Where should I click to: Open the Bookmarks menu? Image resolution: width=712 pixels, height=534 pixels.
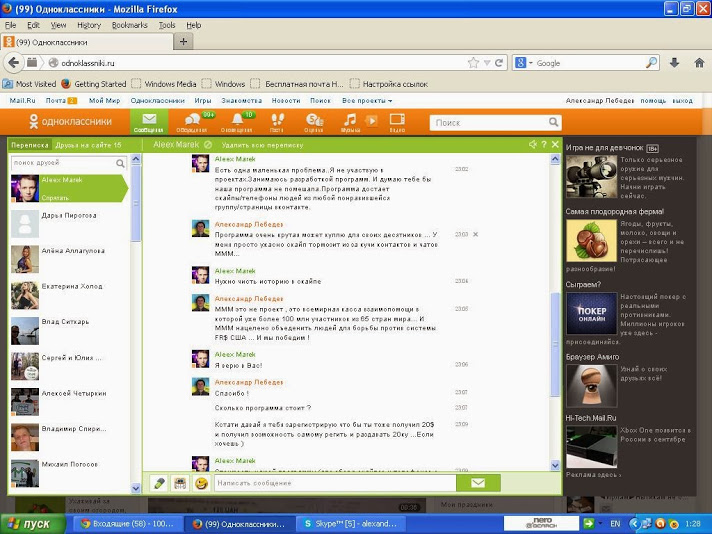tap(130, 25)
